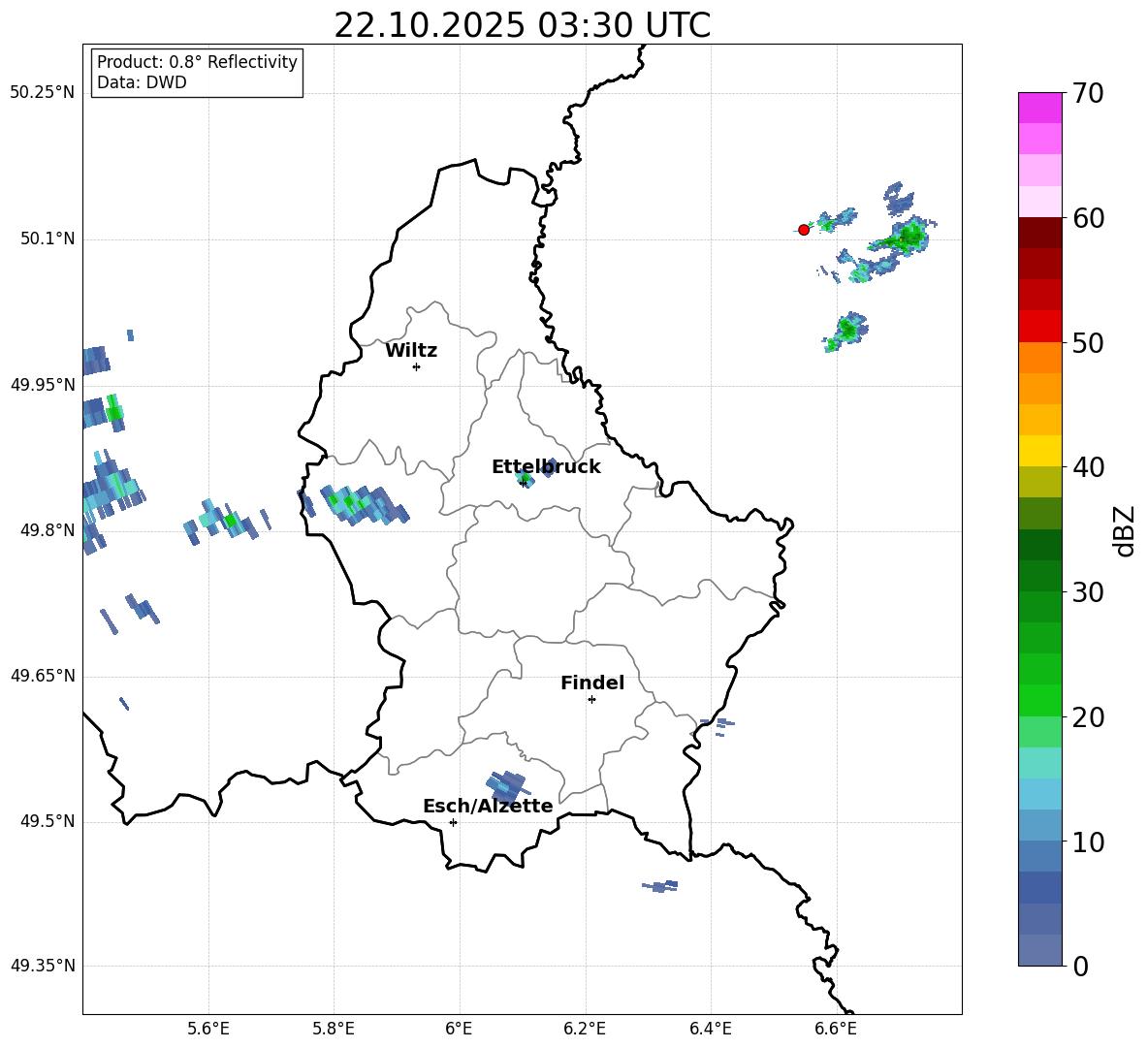
Task: Click the Wiltz city label
Action: [x=411, y=351]
